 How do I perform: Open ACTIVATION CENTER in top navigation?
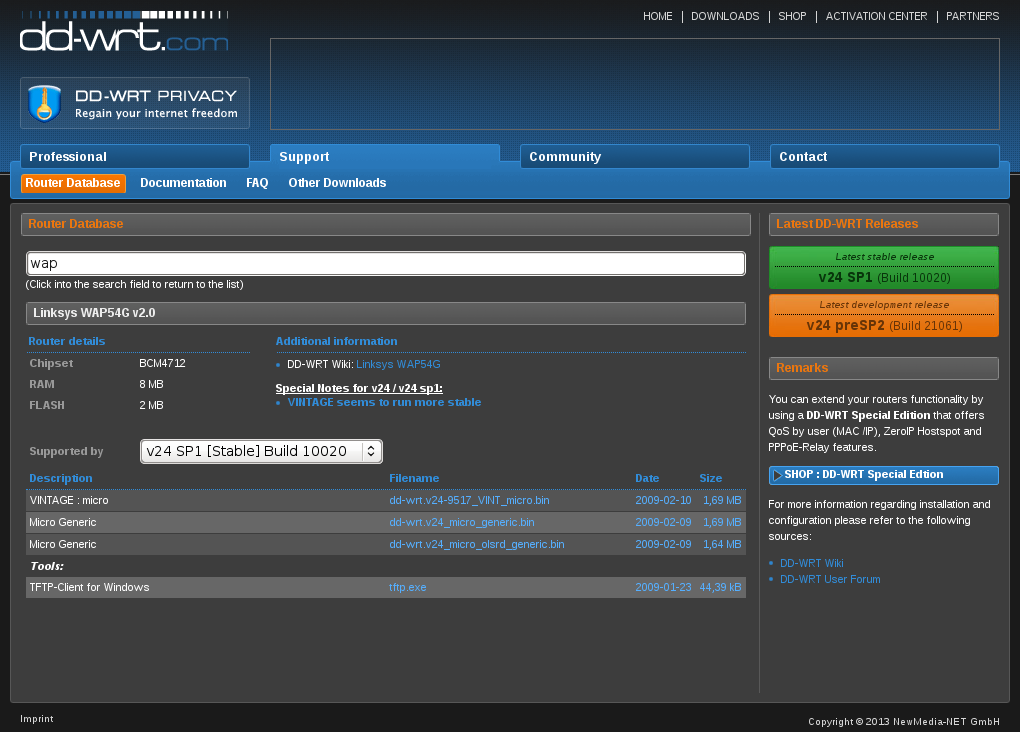876,16
